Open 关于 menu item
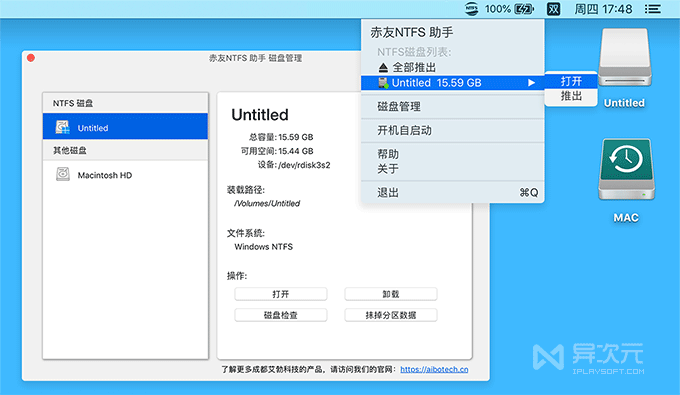 (x=452, y=169)
